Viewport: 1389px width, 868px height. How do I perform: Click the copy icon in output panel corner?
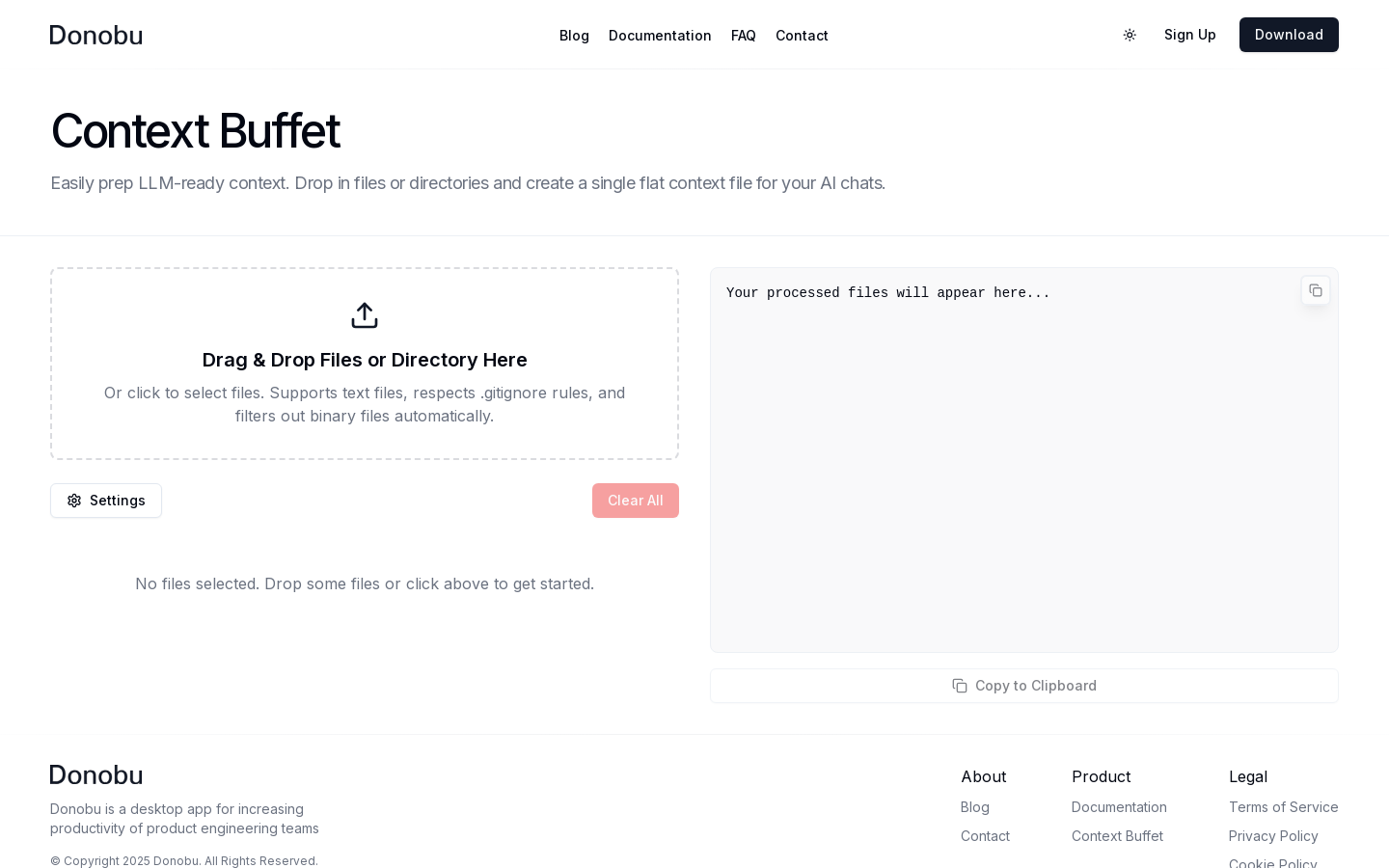(1316, 290)
